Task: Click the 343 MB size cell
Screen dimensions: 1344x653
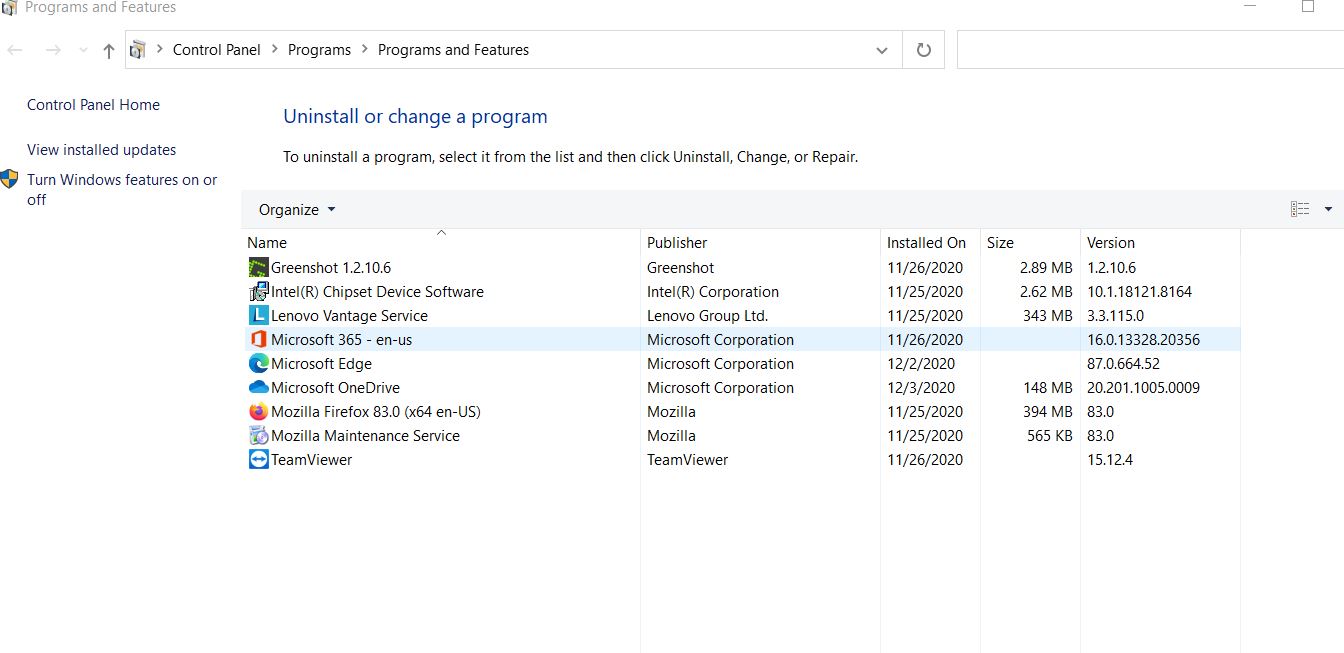Action: (1046, 316)
